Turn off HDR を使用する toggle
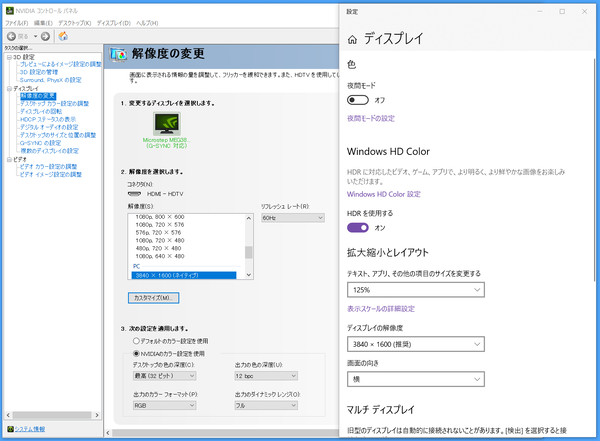The image size is (600, 441). (x=358, y=228)
